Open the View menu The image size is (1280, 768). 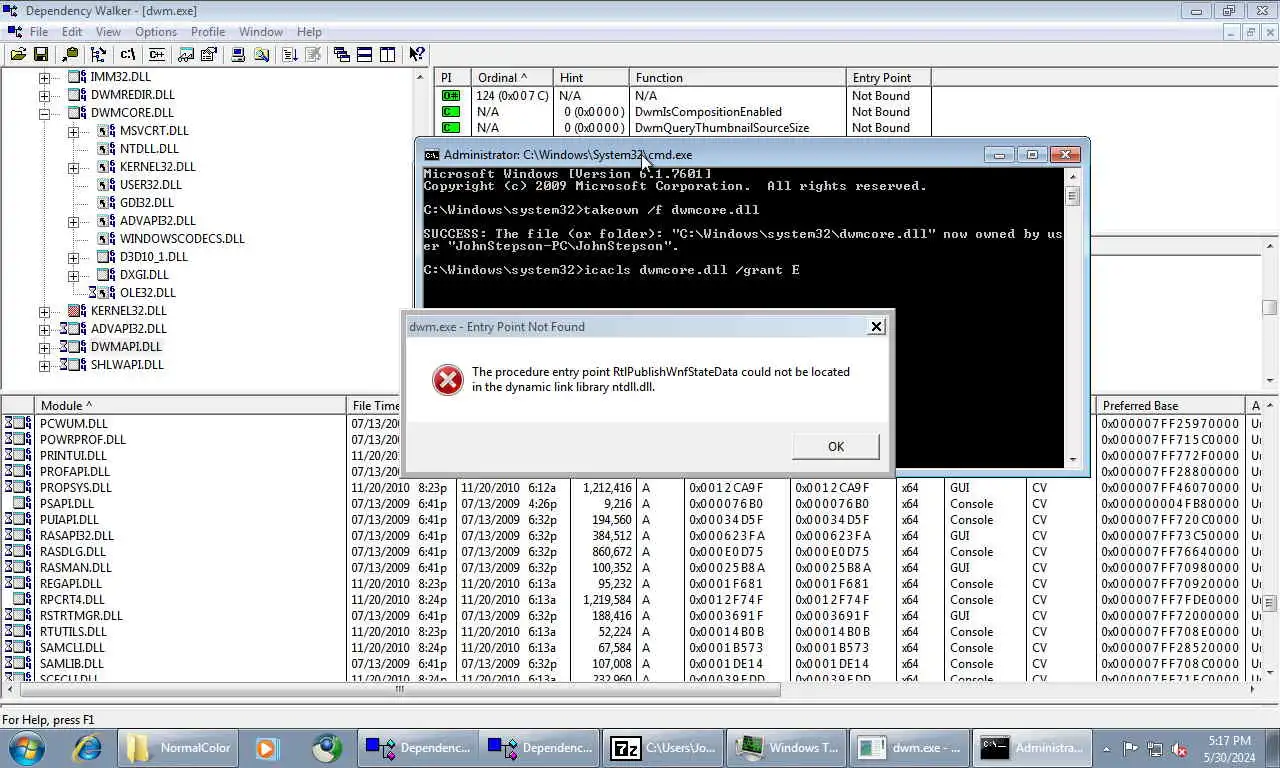point(108,32)
